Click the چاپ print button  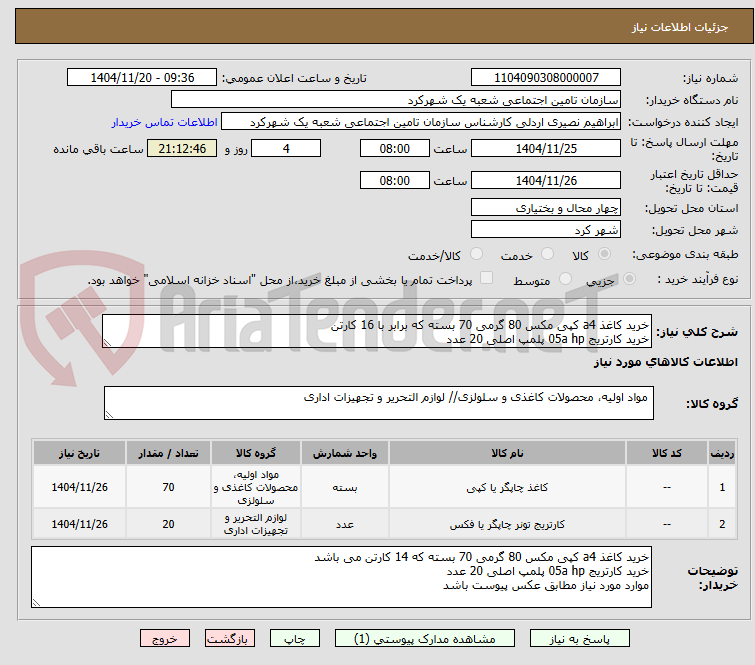tap(295, 639)
